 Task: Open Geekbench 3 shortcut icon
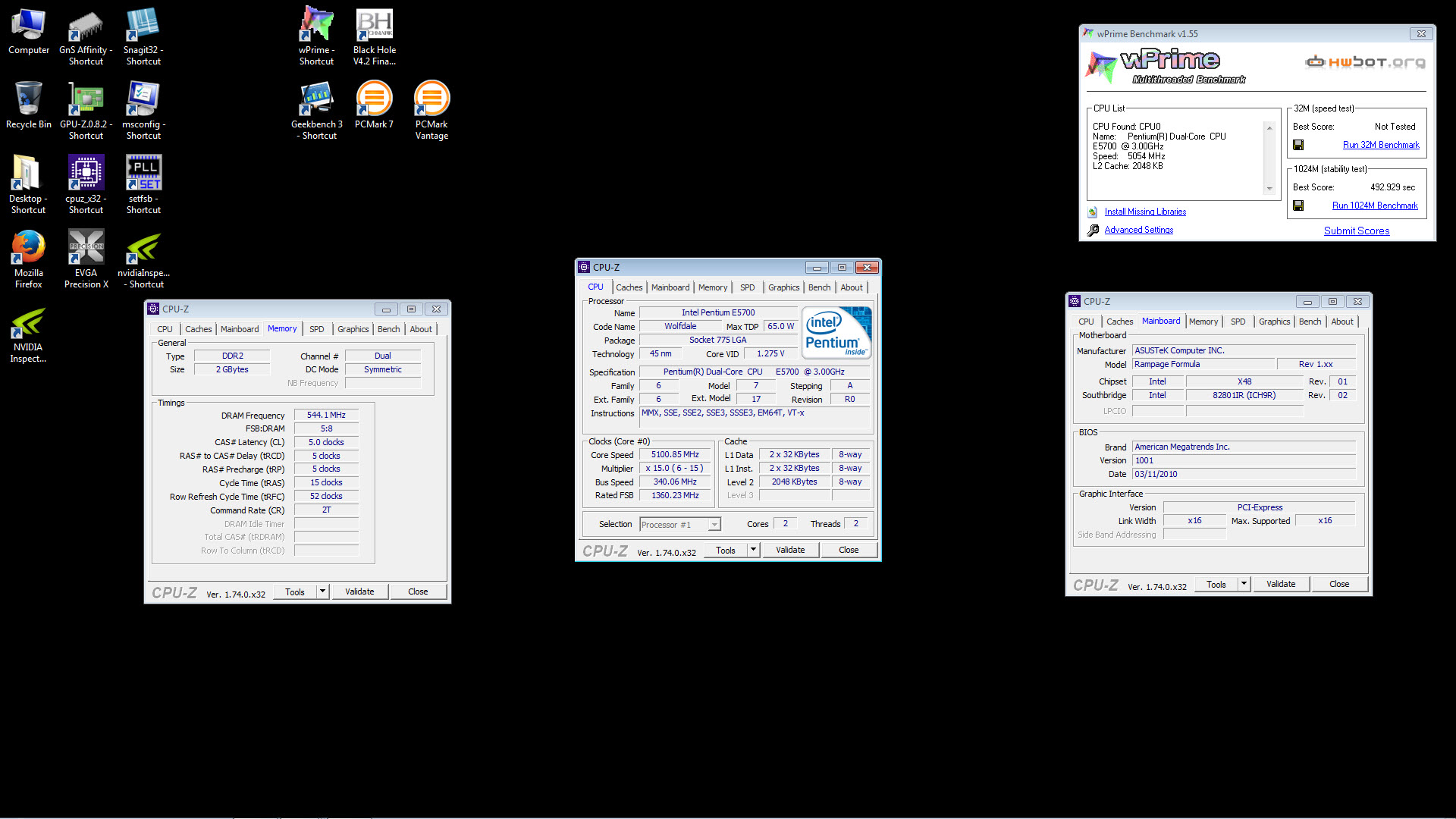coord(316,111)
